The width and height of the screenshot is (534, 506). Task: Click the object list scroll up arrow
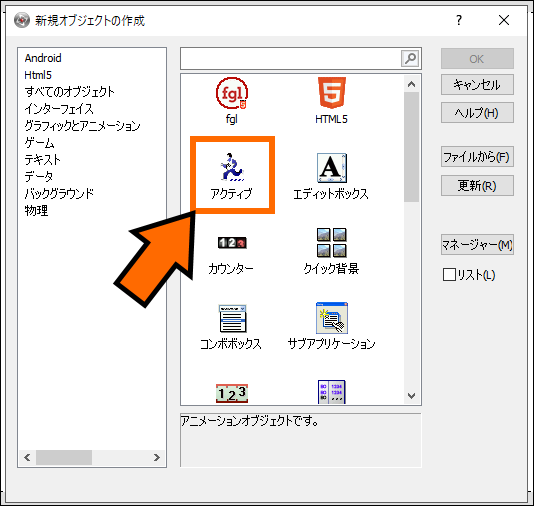pyautogui.click(x=411, y=84)
